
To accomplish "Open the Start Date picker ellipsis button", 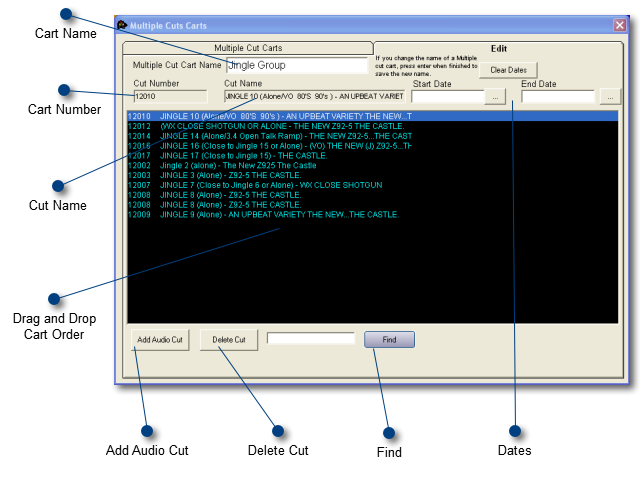I will (x=495, y=97).
